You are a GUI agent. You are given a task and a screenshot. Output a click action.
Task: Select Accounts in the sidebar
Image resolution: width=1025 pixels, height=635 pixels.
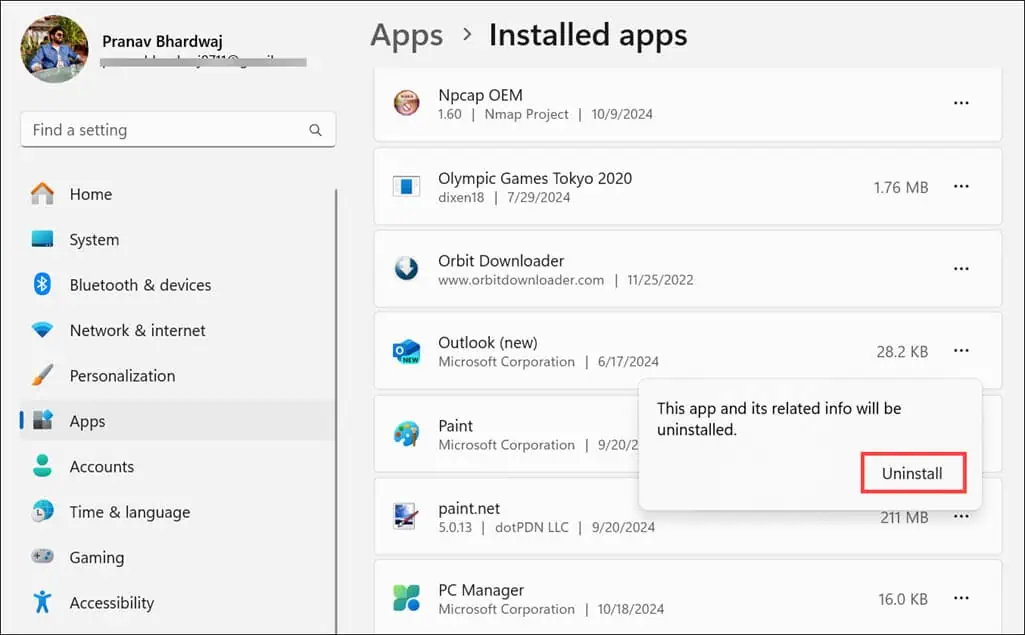coord(101,466)
